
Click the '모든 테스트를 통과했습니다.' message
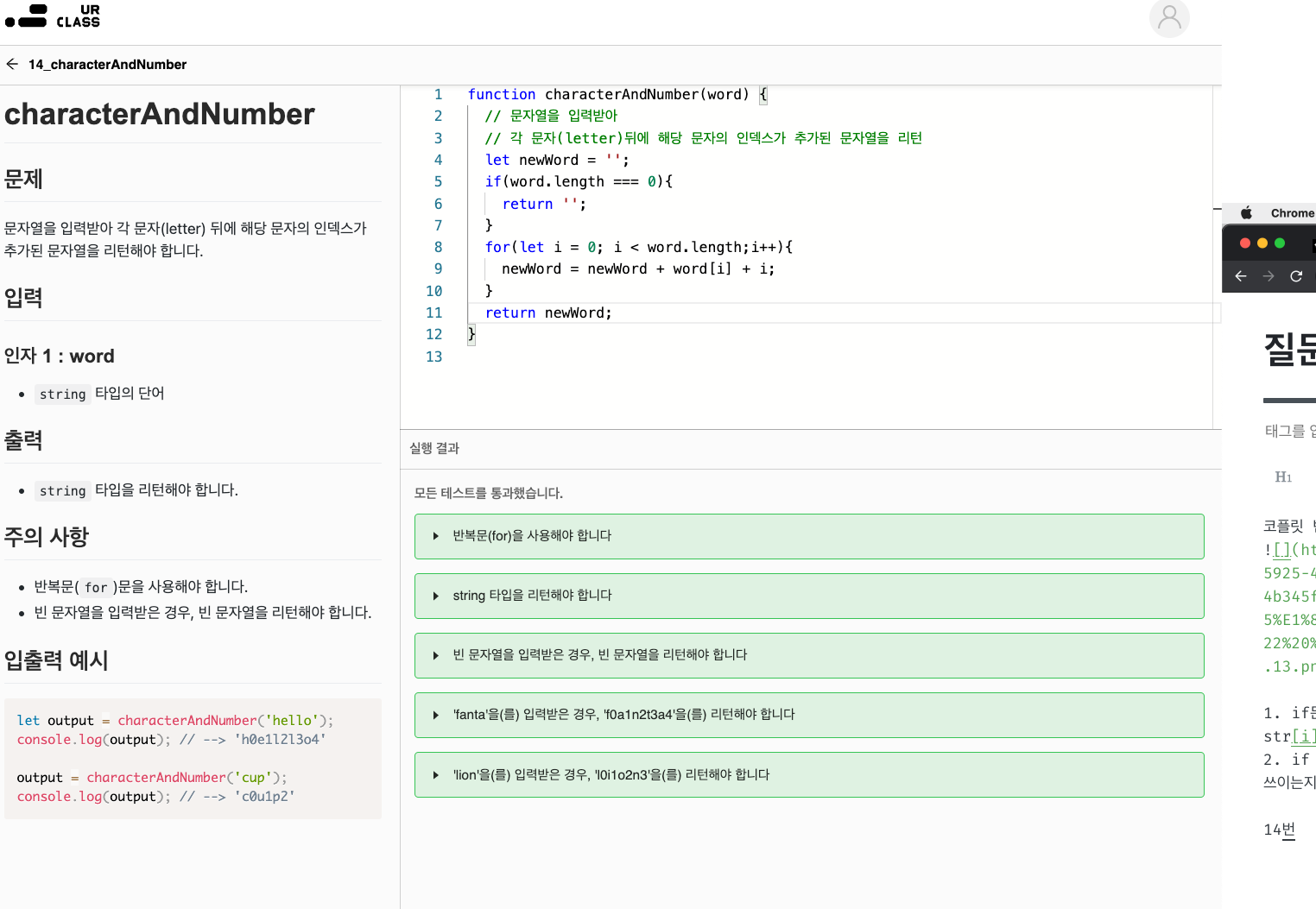[488, 494]
